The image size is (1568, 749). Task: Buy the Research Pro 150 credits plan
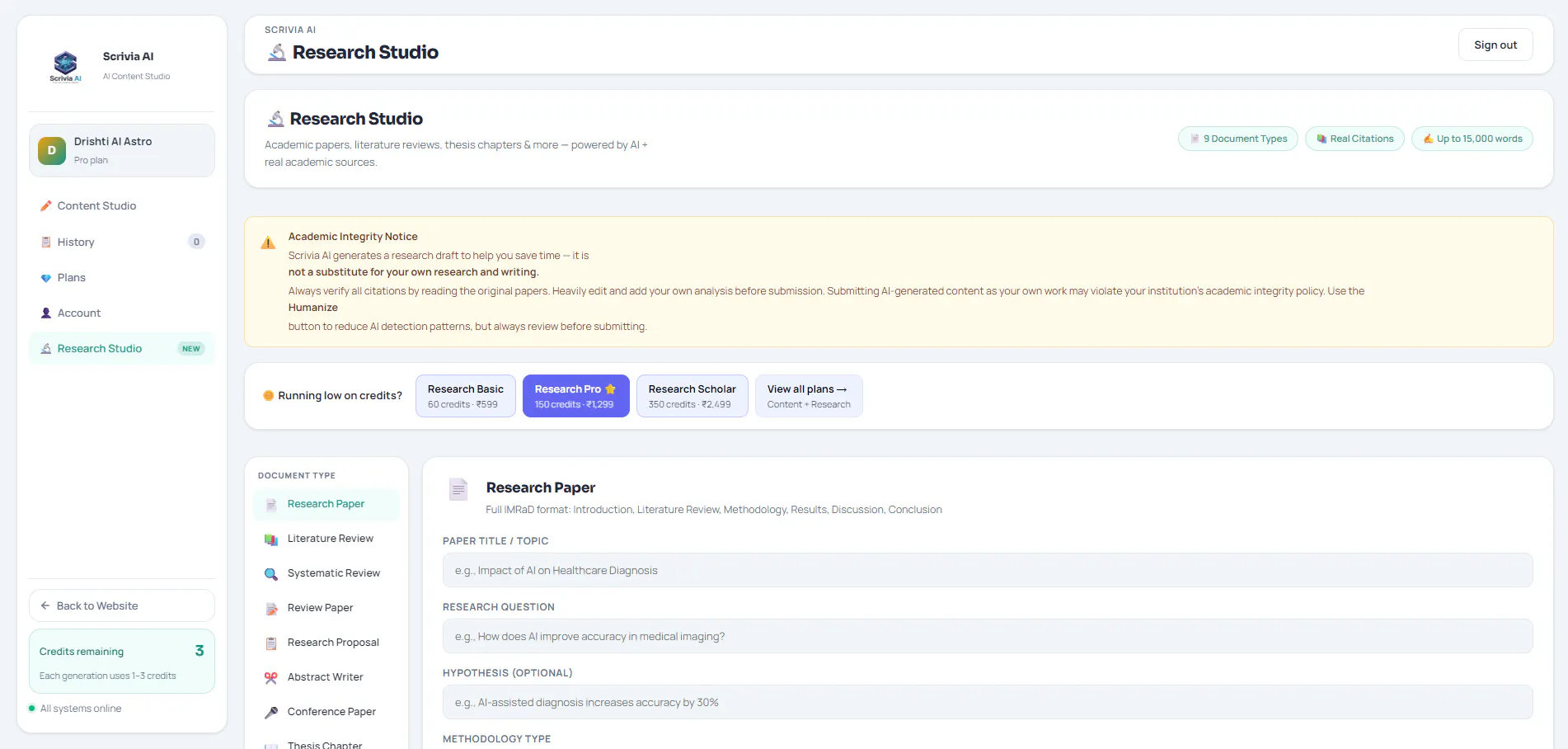tap(576, 397)
